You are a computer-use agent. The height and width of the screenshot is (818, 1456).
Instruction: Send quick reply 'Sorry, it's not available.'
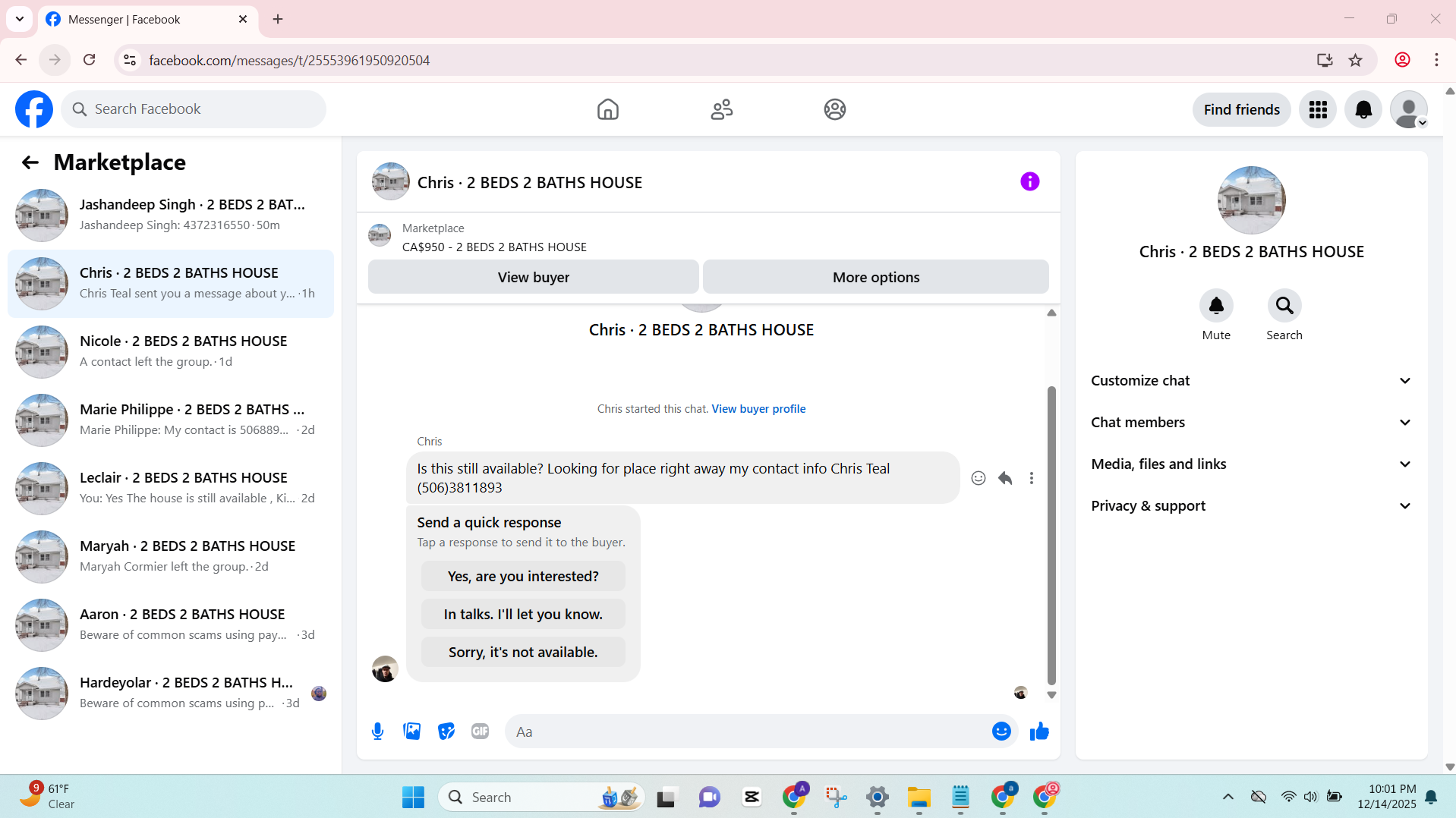[x=523, y=653]
